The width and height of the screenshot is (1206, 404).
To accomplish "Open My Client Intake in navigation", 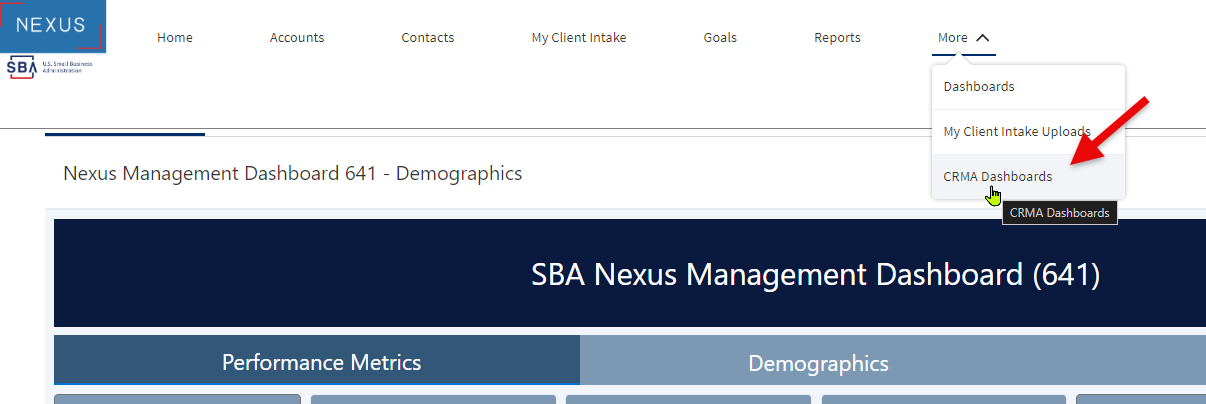I will 579,38.
